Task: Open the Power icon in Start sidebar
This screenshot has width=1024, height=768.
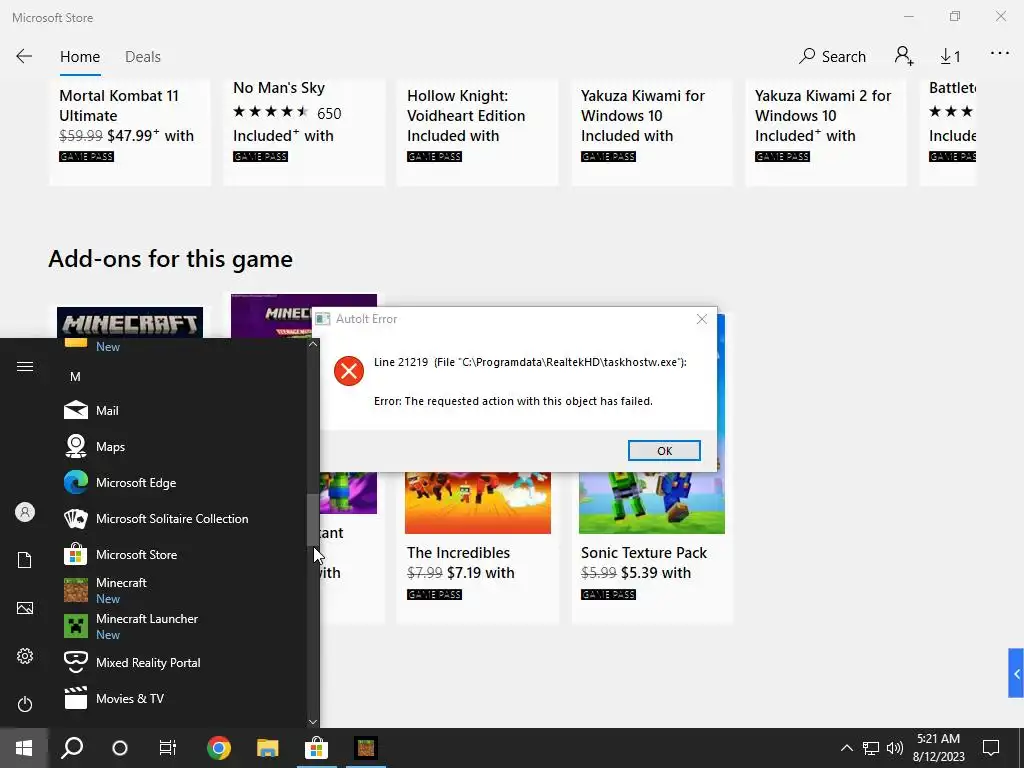Action: click(x=25, y=704)
